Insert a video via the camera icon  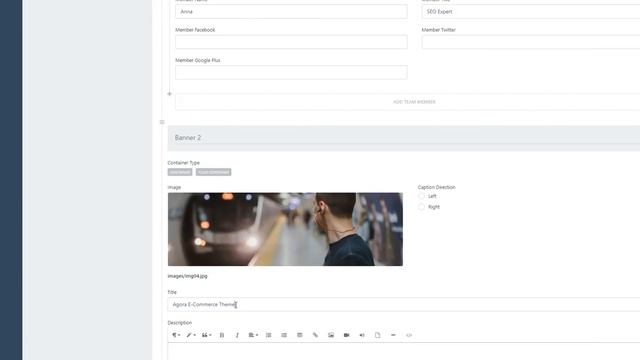tap(347, 335)
